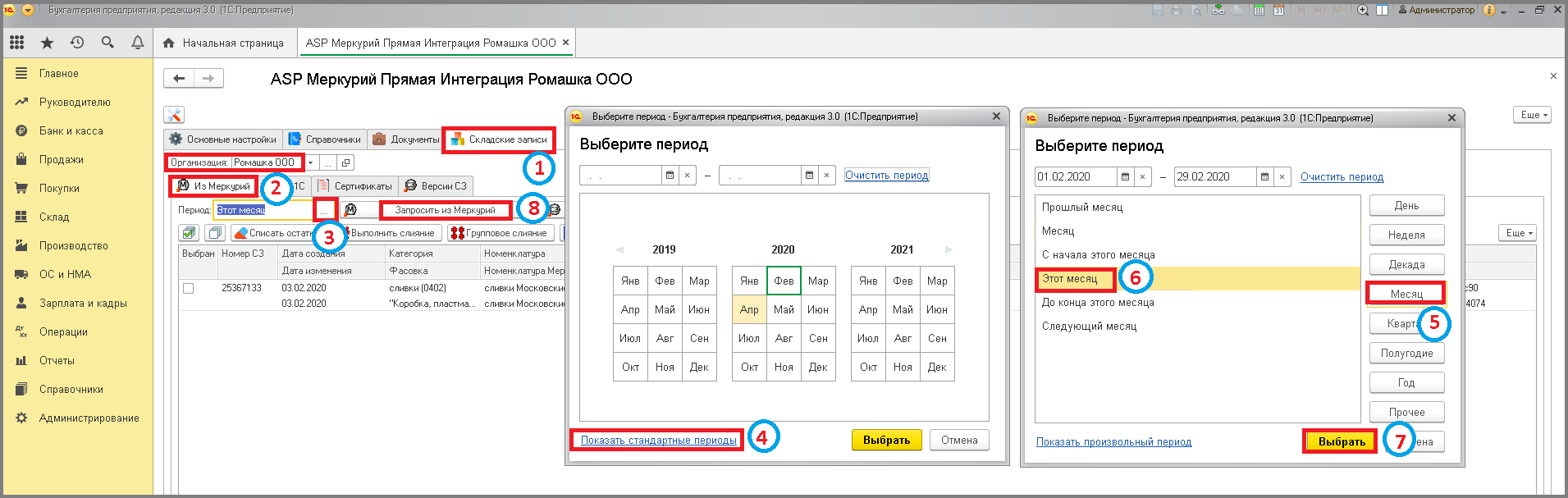1568x498 pixels.
Task: Click the wrench settings icon under the title
Action: click(x=174, y=115)
